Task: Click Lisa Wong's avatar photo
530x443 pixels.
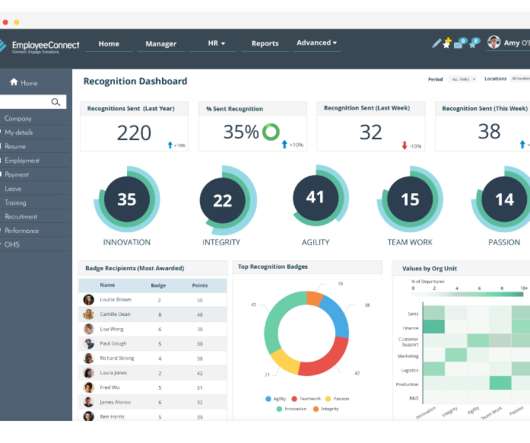Action: click(89, 329)
